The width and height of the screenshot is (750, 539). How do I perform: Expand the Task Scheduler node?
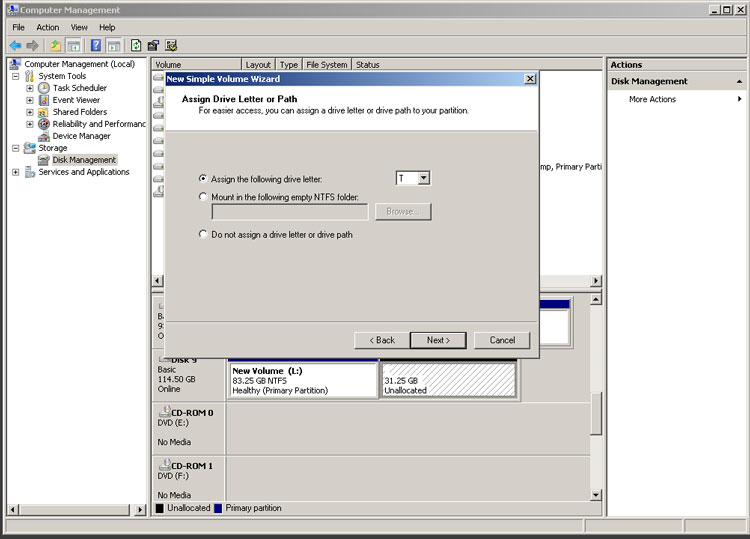click(x=30, y=88)
